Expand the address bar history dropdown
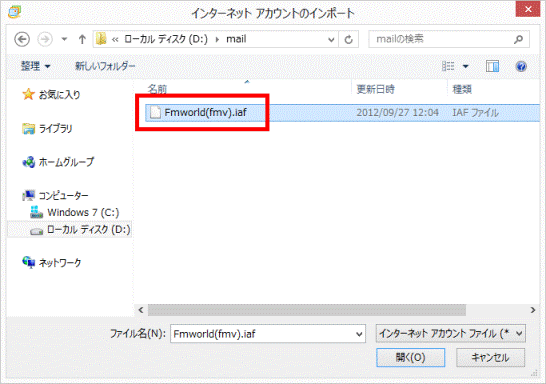 coord(331,40)
